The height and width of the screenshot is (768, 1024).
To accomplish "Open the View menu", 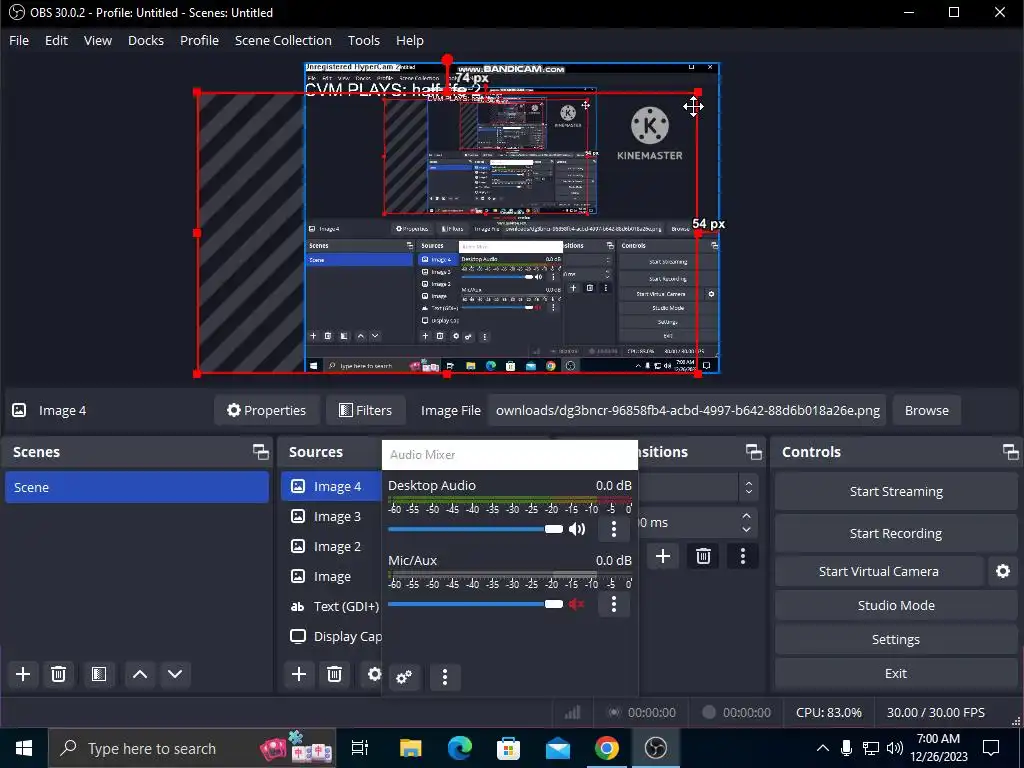I will click(x=98, y=40).
